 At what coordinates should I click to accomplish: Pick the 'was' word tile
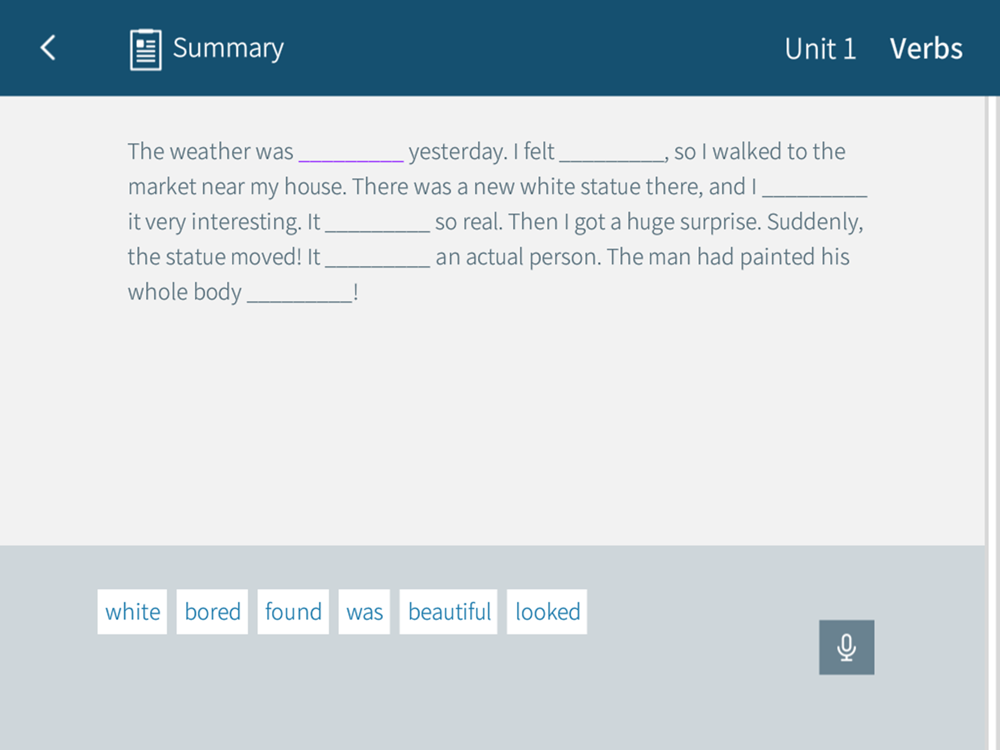[x=364, y=612]
